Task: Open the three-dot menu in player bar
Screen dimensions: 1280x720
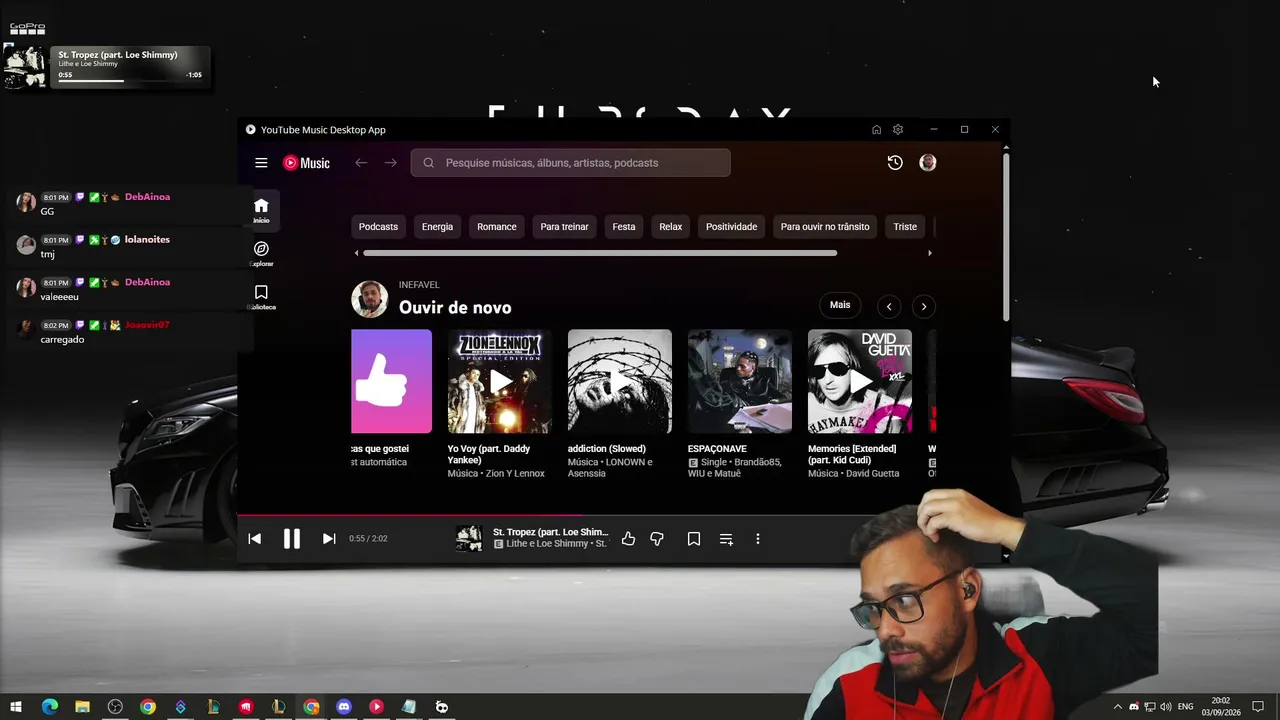Action: (x=758, y=539)
